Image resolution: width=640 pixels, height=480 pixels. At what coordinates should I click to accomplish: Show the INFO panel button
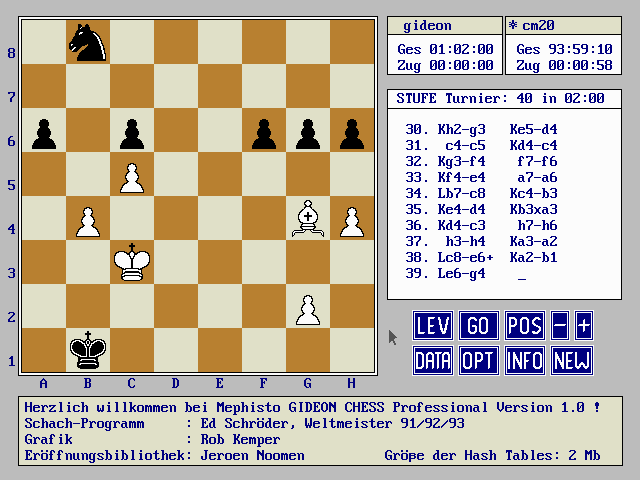[524, 360]
